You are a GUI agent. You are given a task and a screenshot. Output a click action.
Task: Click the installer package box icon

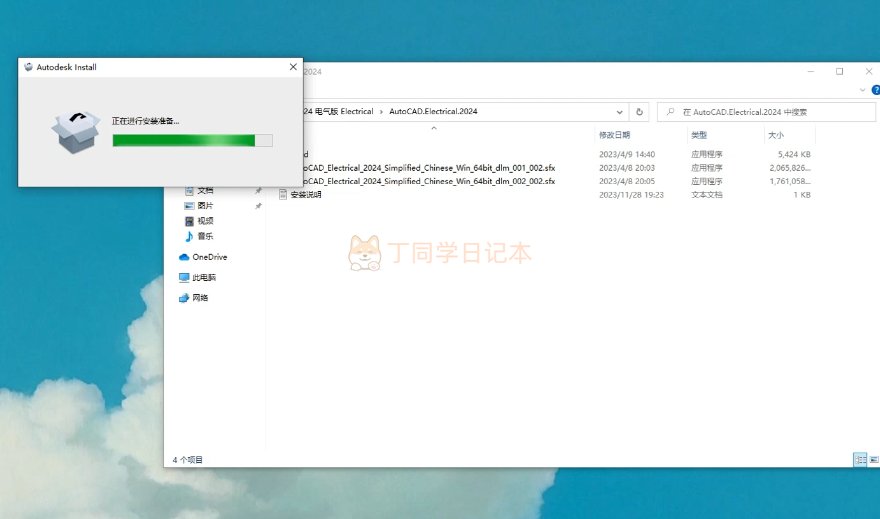tap(76, 132)
